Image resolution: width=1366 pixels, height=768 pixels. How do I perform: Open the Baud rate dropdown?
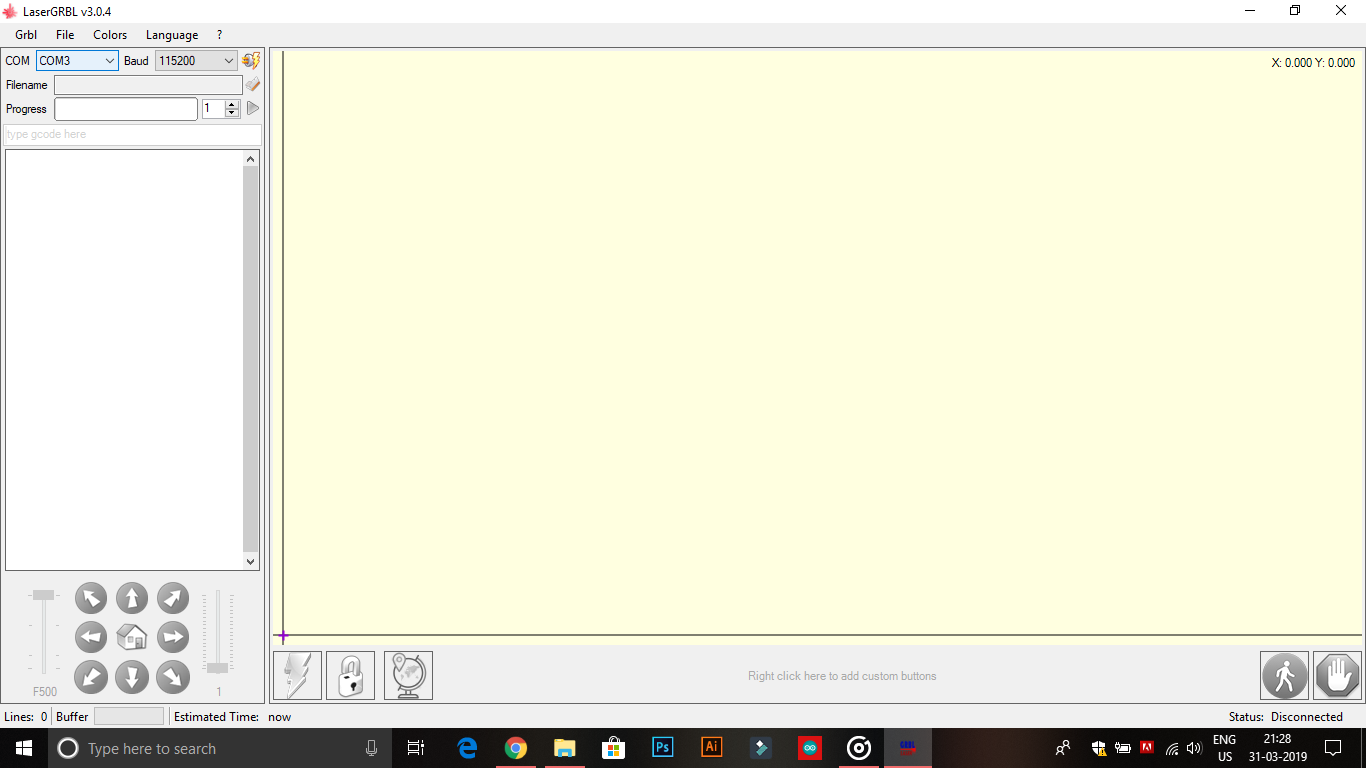click(227, 60)
